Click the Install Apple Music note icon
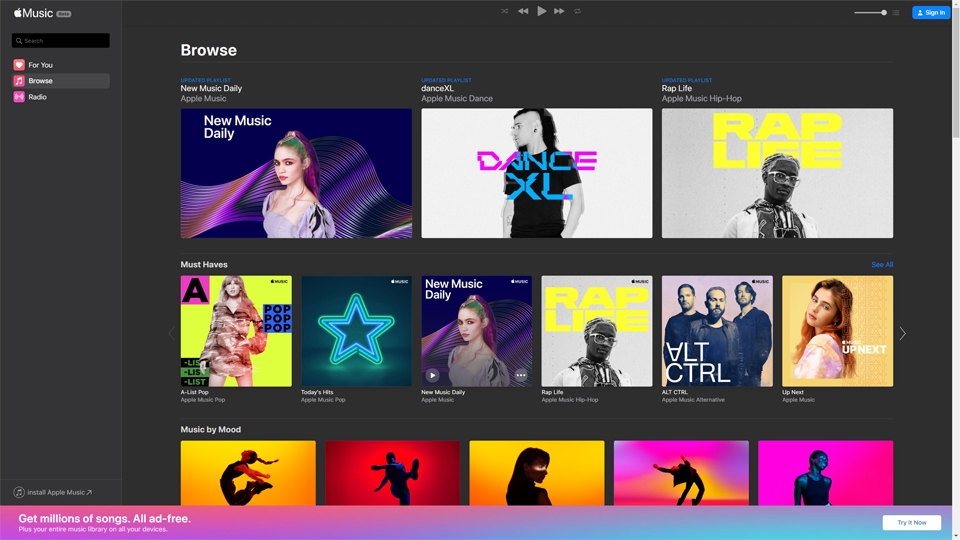The width and height of the screenshot is (960, 540). [x=19, y=492]
